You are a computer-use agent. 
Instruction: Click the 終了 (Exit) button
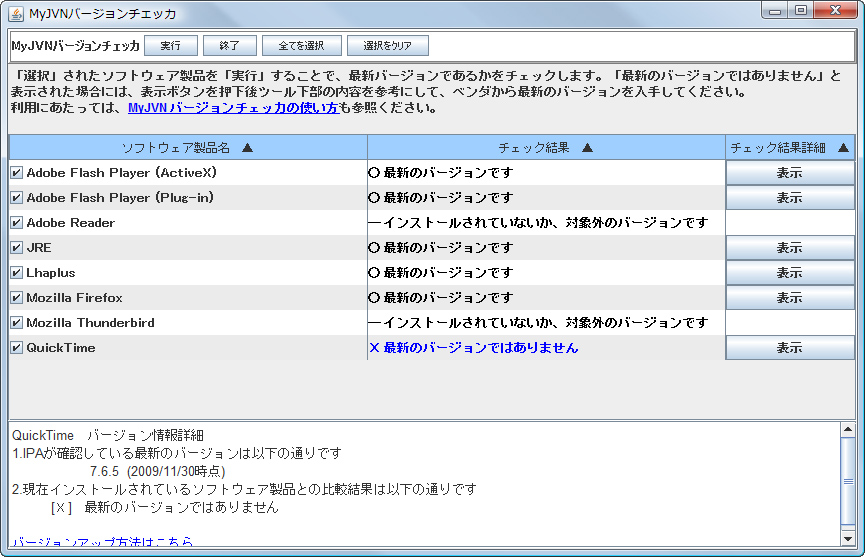(x=229, y=46)
